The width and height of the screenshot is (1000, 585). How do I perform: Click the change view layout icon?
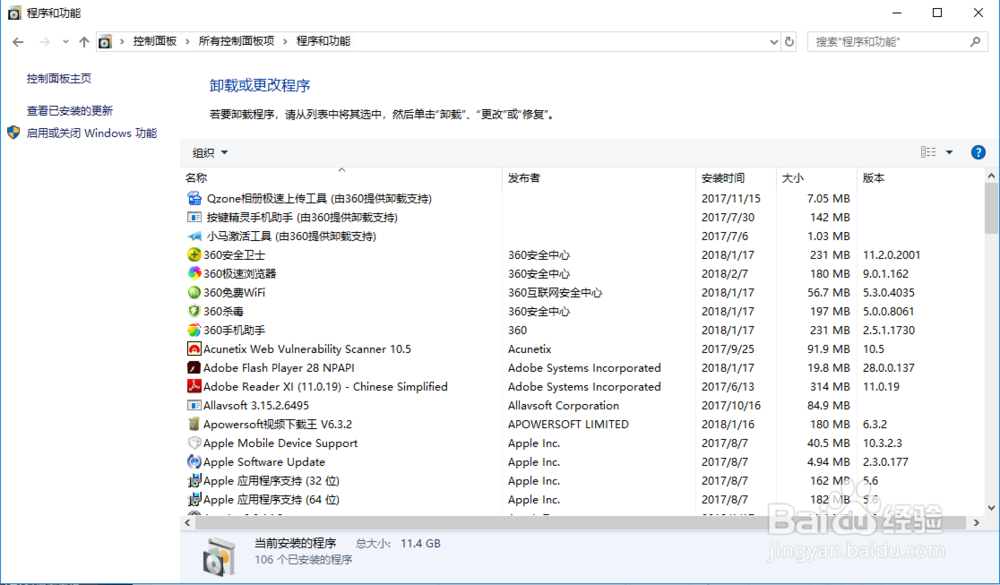[929, 152]
